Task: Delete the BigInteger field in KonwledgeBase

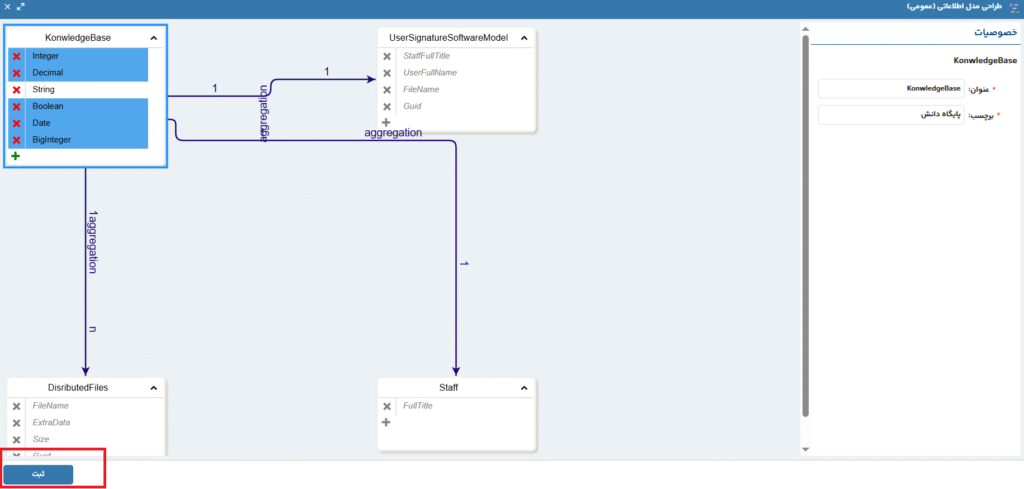Action: [16, 140]
